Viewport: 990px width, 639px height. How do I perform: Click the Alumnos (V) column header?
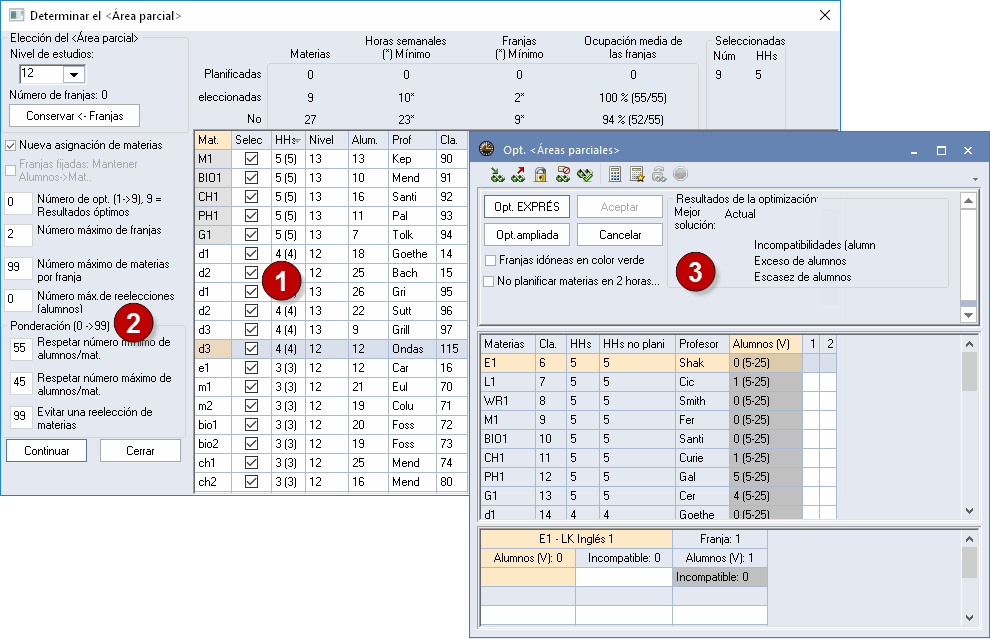[765, 344]
